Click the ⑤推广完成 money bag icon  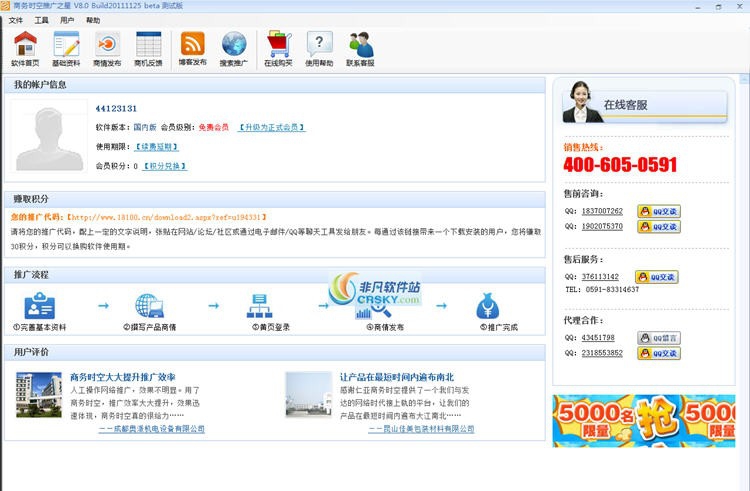[487, 306]
